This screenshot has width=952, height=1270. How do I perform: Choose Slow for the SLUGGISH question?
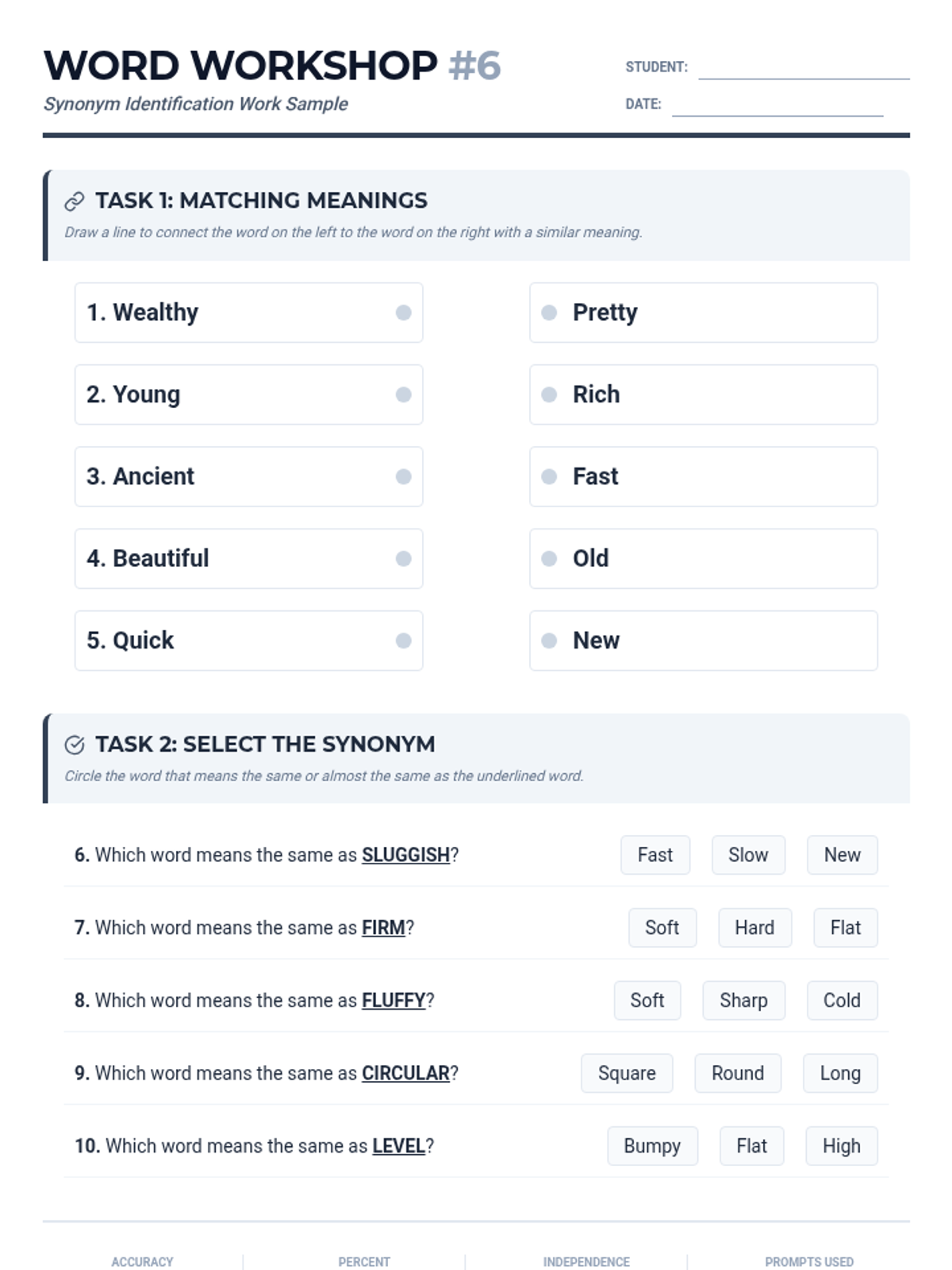click(748, 855)
